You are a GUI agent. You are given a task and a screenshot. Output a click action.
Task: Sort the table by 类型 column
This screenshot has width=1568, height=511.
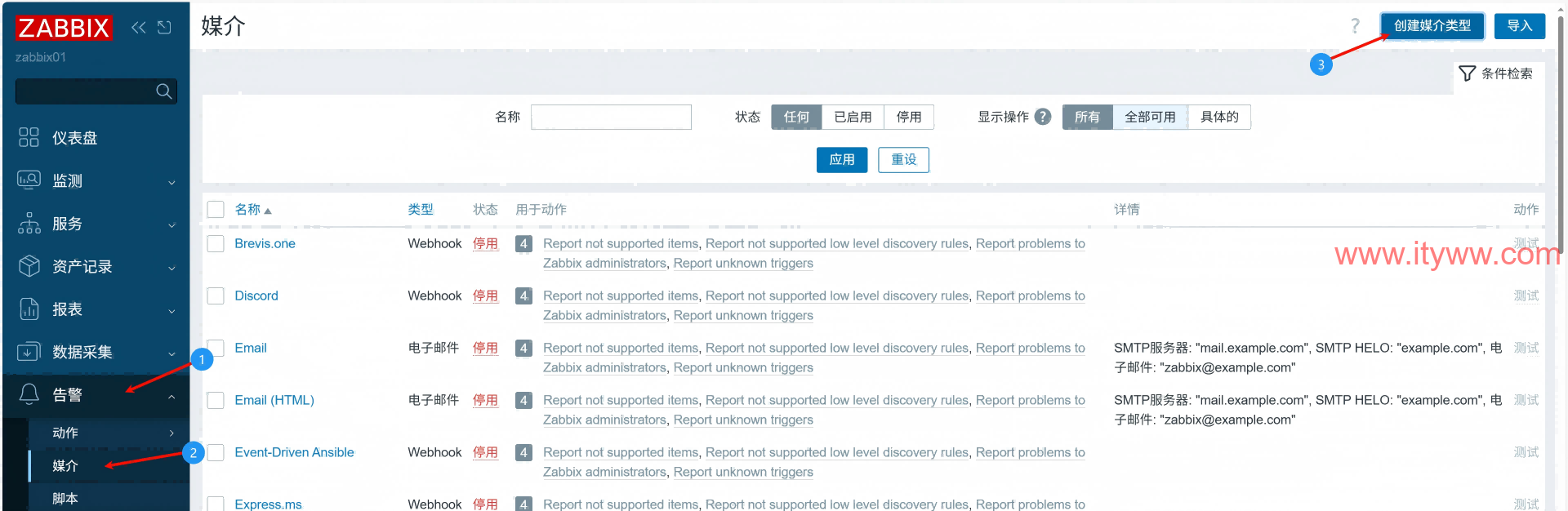pos(421,210)
